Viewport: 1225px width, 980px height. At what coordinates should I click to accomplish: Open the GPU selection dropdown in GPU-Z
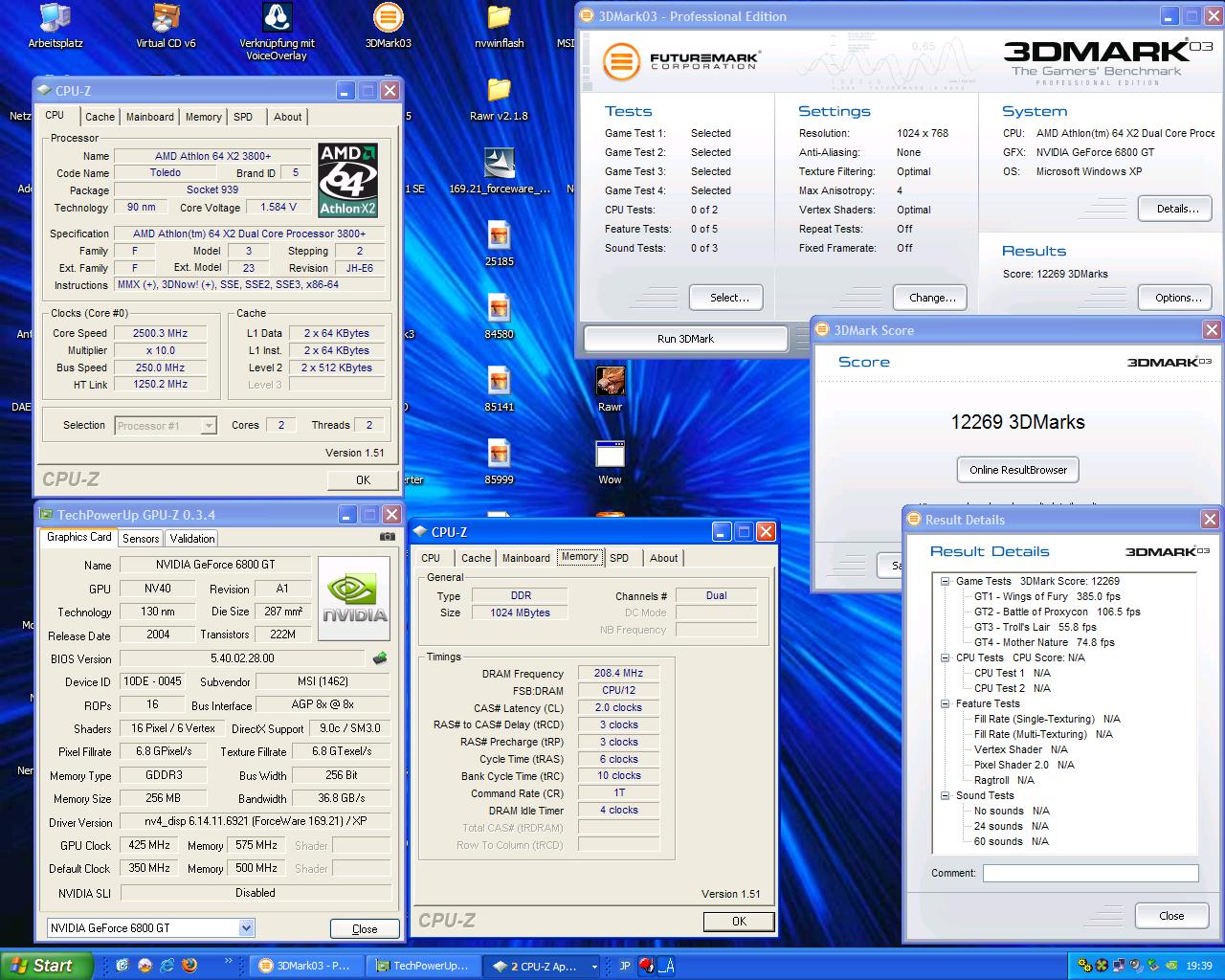[x=246, y=927]
